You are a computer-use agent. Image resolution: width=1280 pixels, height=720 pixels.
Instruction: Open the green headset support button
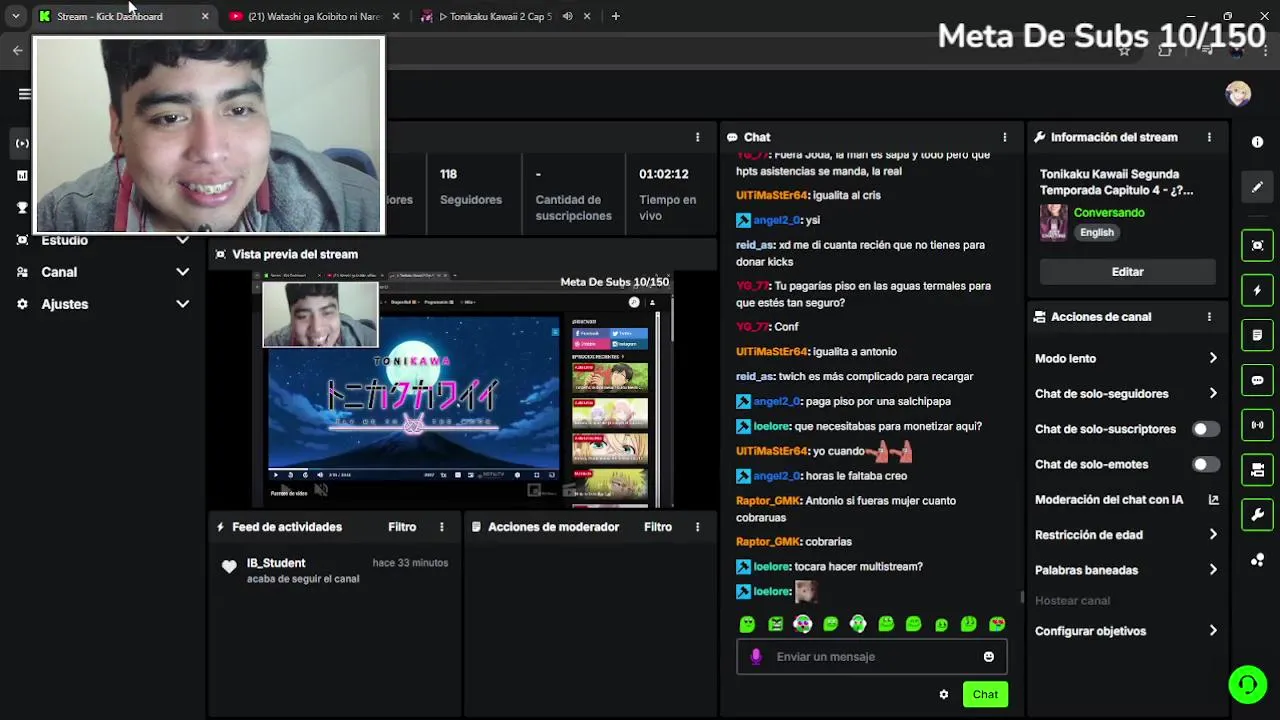[x=1247, y=685]
